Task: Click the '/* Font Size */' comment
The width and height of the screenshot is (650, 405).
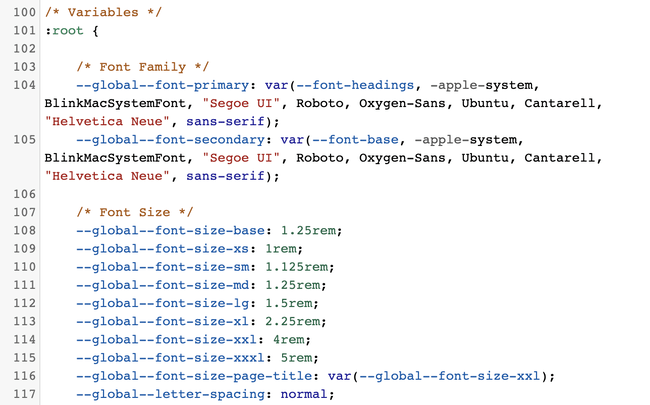Action: coord(135,212)
